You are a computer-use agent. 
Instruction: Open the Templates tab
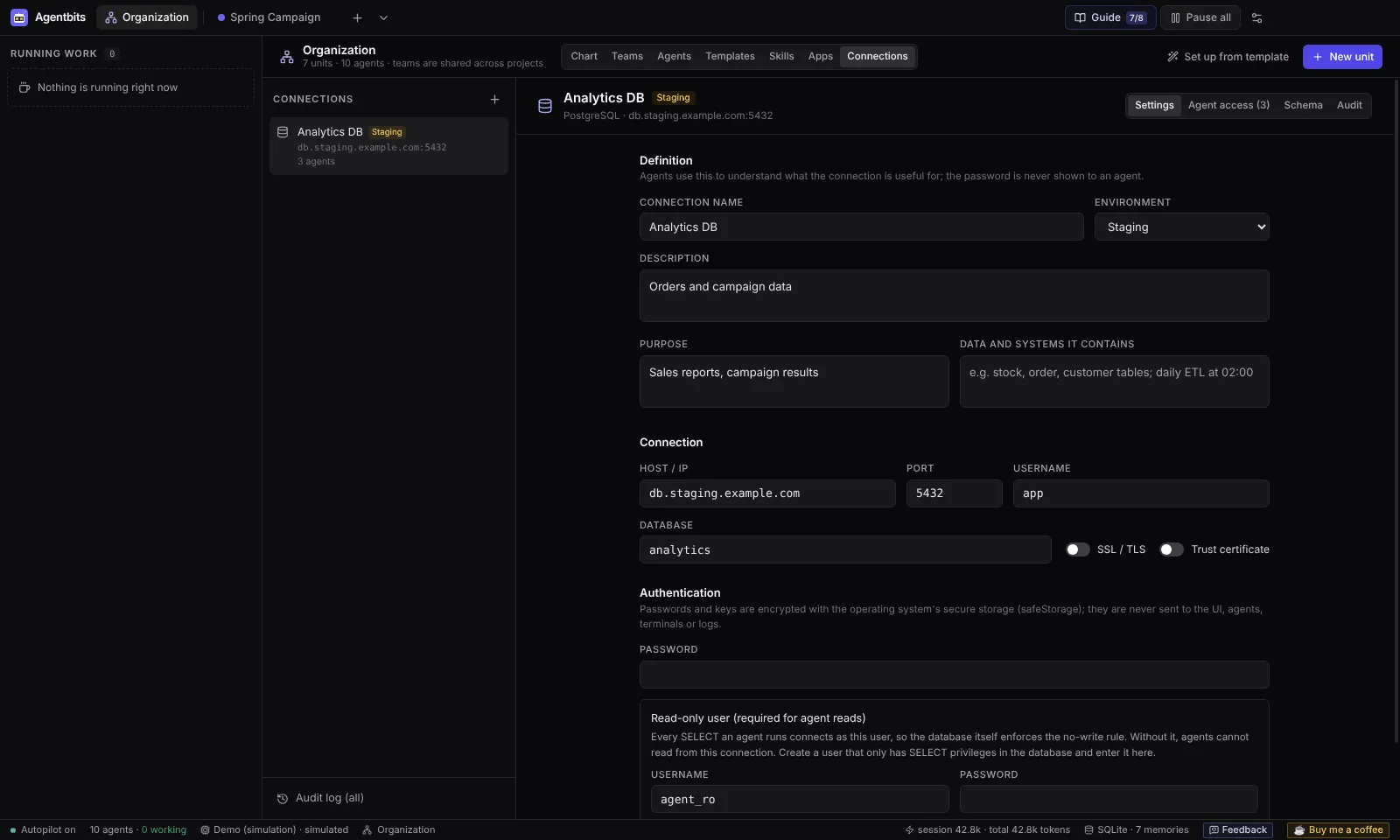coord(730,56)
